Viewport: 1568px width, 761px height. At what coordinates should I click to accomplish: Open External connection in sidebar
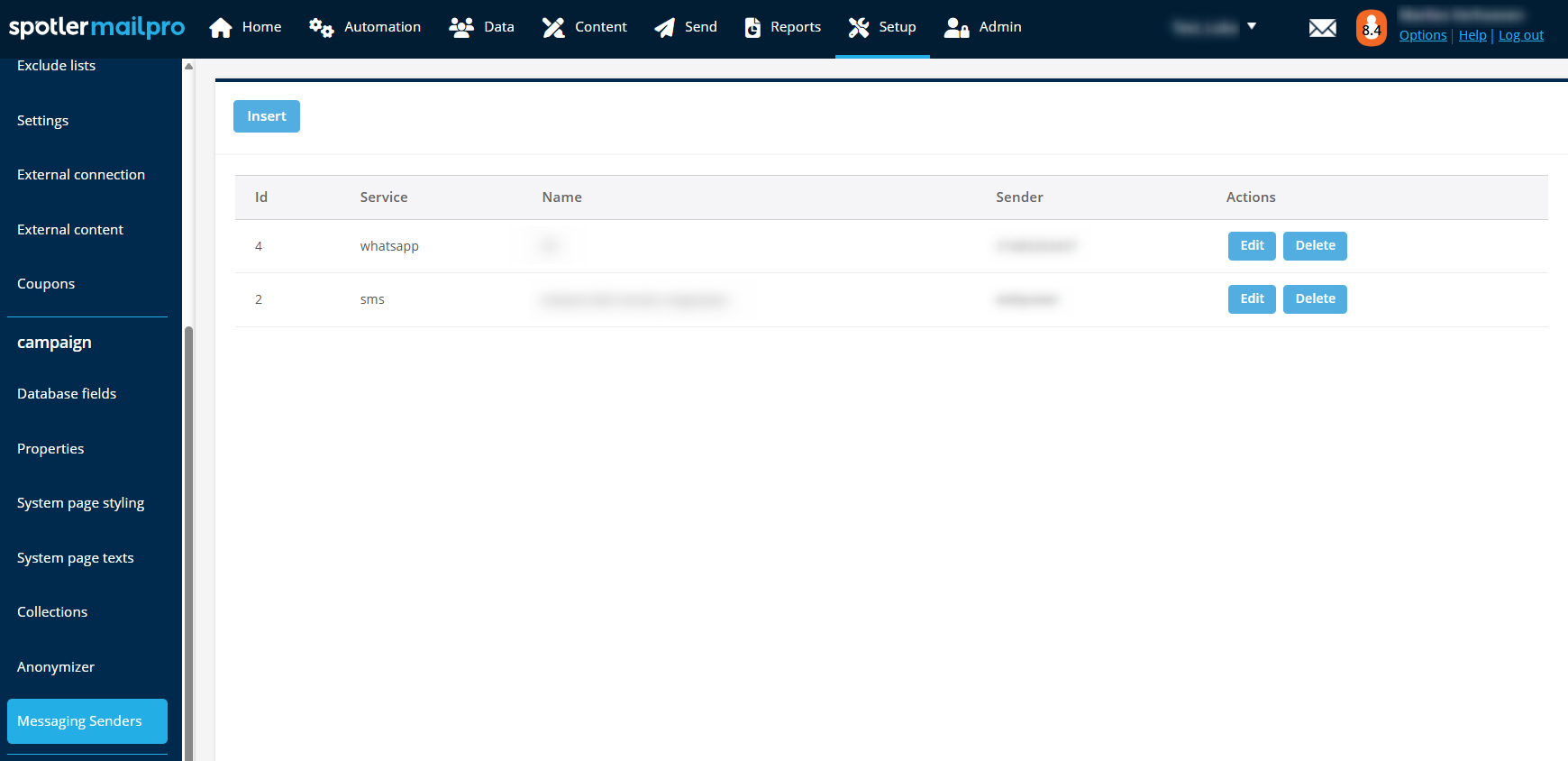pos(81,175)
